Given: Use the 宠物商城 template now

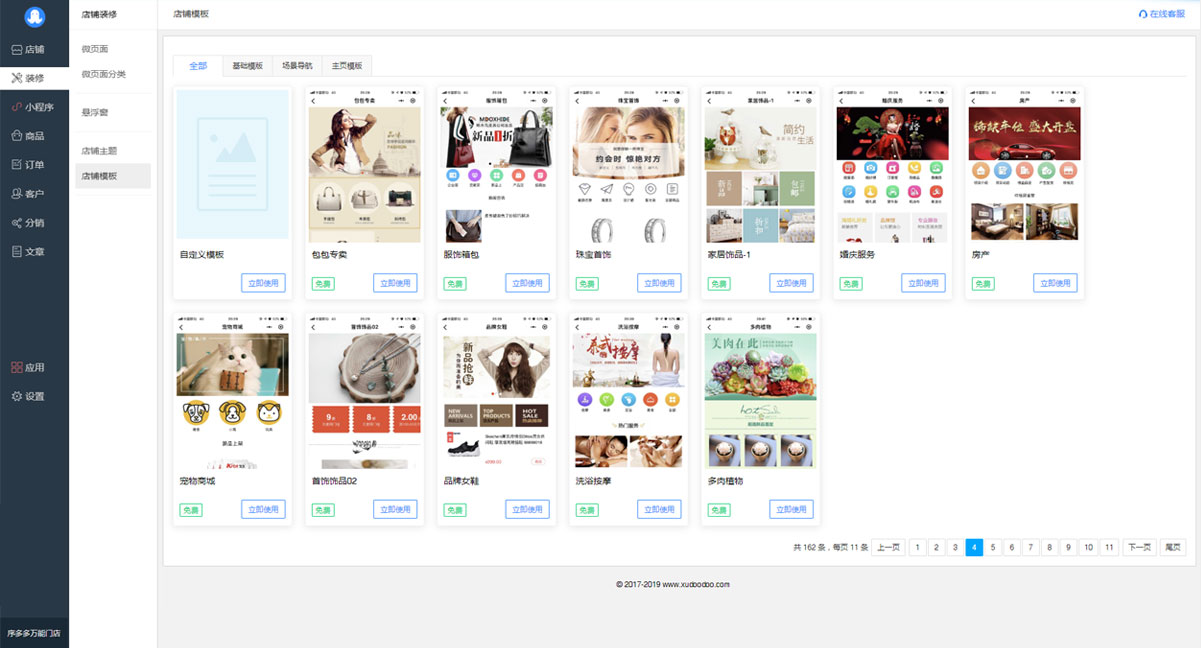Looking at the screenshot, I should [263, 509].
